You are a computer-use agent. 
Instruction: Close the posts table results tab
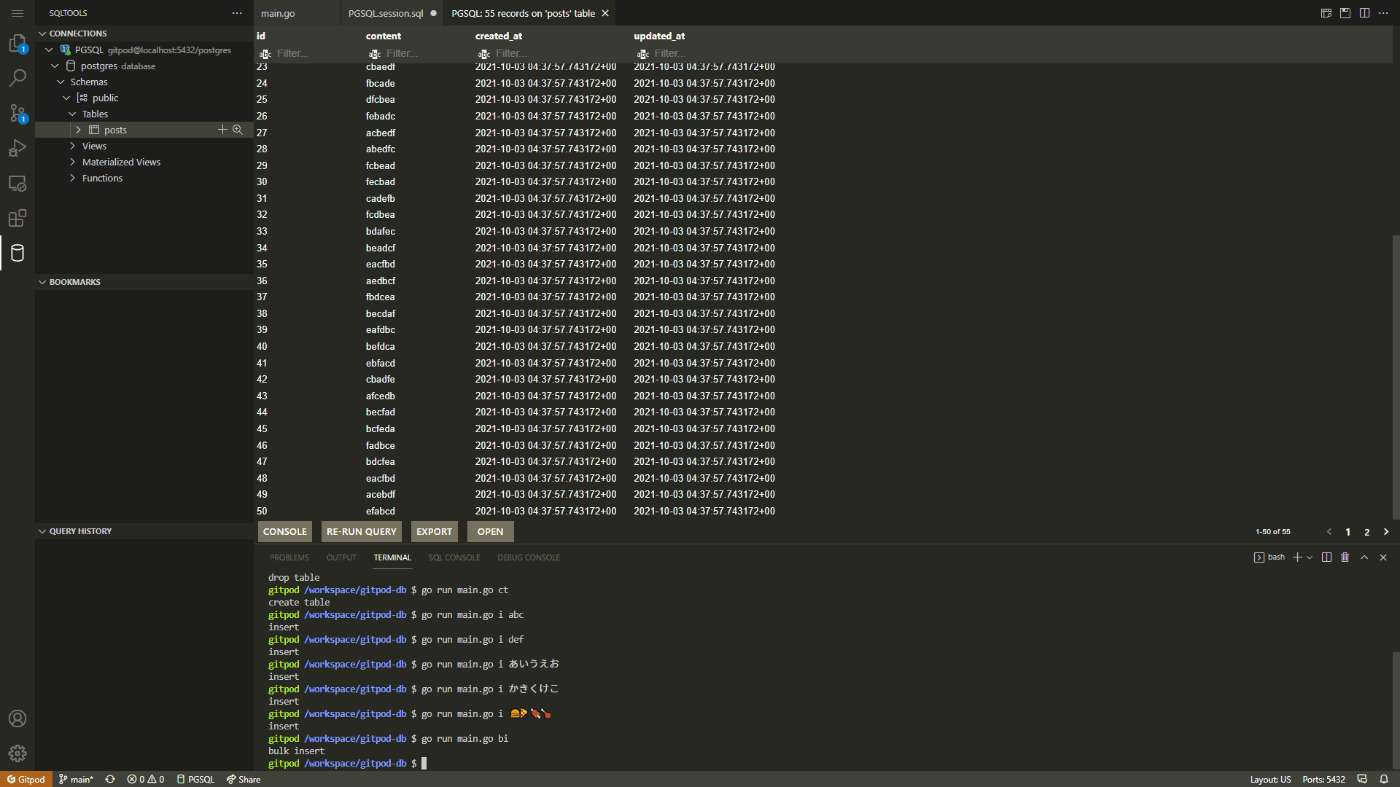click(x=605, y=13)
